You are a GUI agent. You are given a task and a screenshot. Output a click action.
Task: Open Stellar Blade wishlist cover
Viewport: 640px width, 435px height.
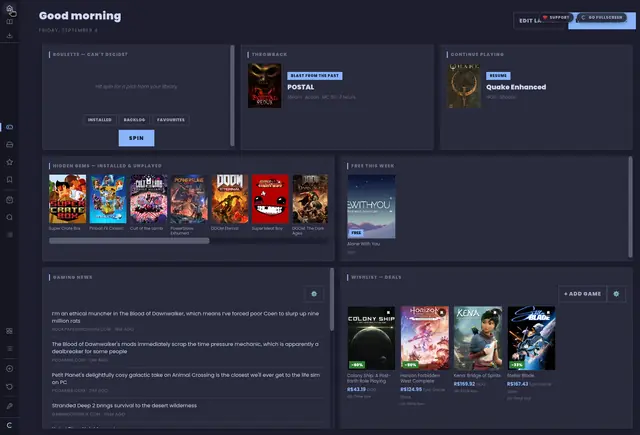[531, 338]
